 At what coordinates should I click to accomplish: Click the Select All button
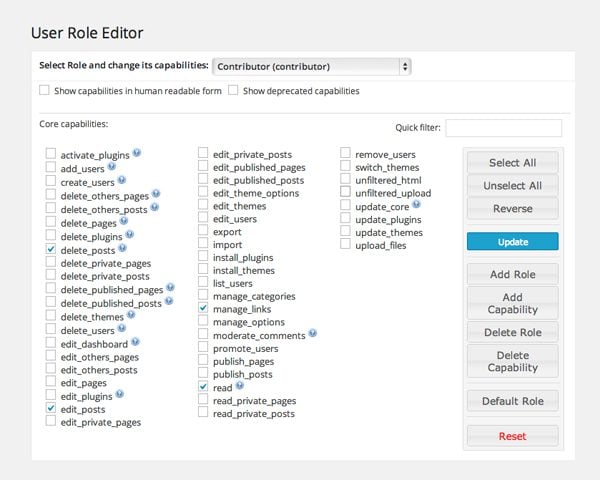point(512,163)
